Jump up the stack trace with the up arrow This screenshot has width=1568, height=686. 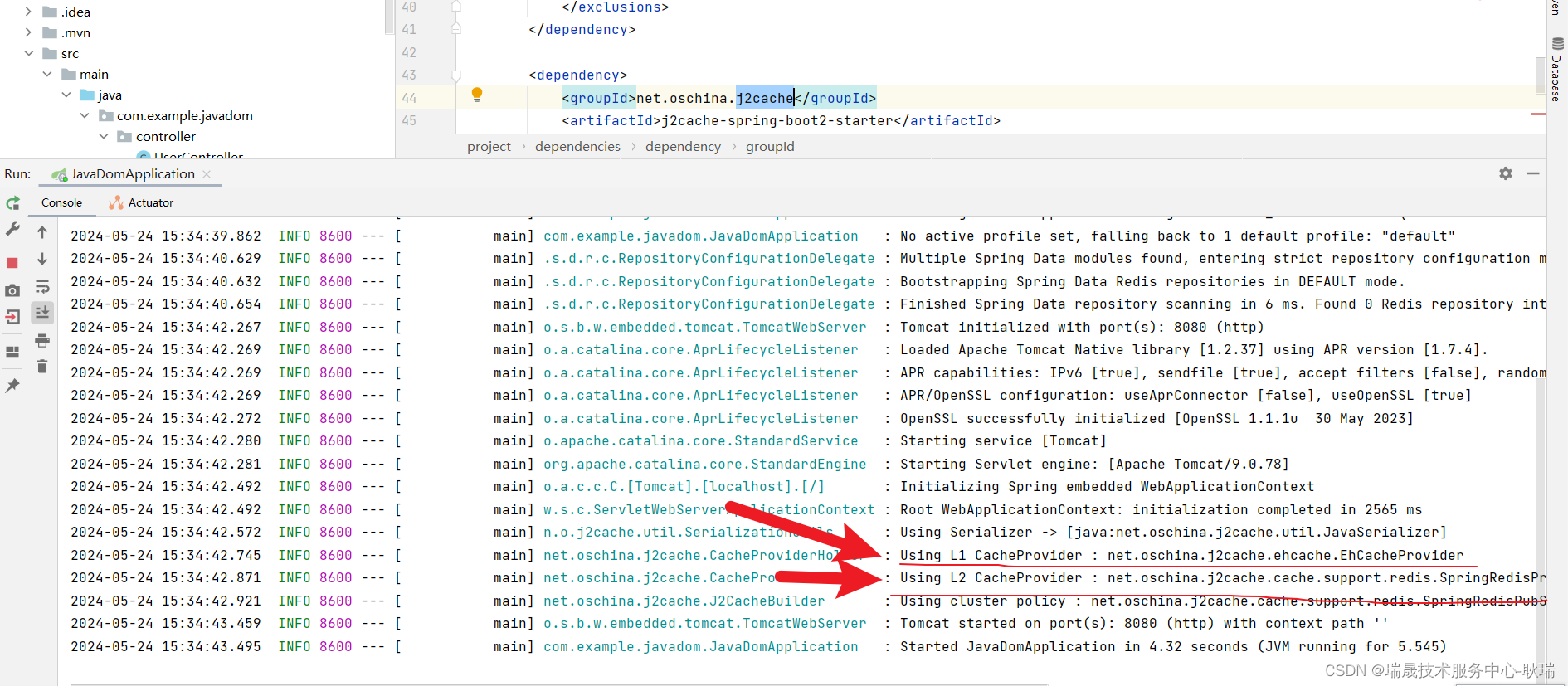[x=42, y=233]
